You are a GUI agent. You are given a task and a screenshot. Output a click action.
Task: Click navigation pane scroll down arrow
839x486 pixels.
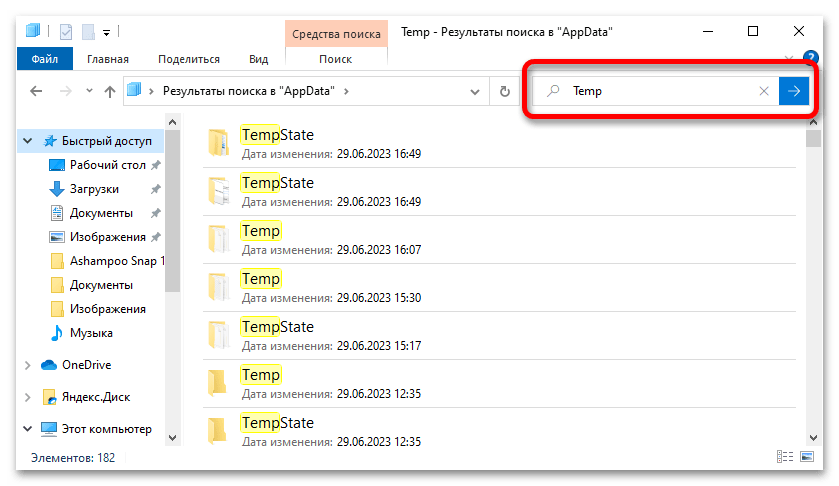(172, 438)
